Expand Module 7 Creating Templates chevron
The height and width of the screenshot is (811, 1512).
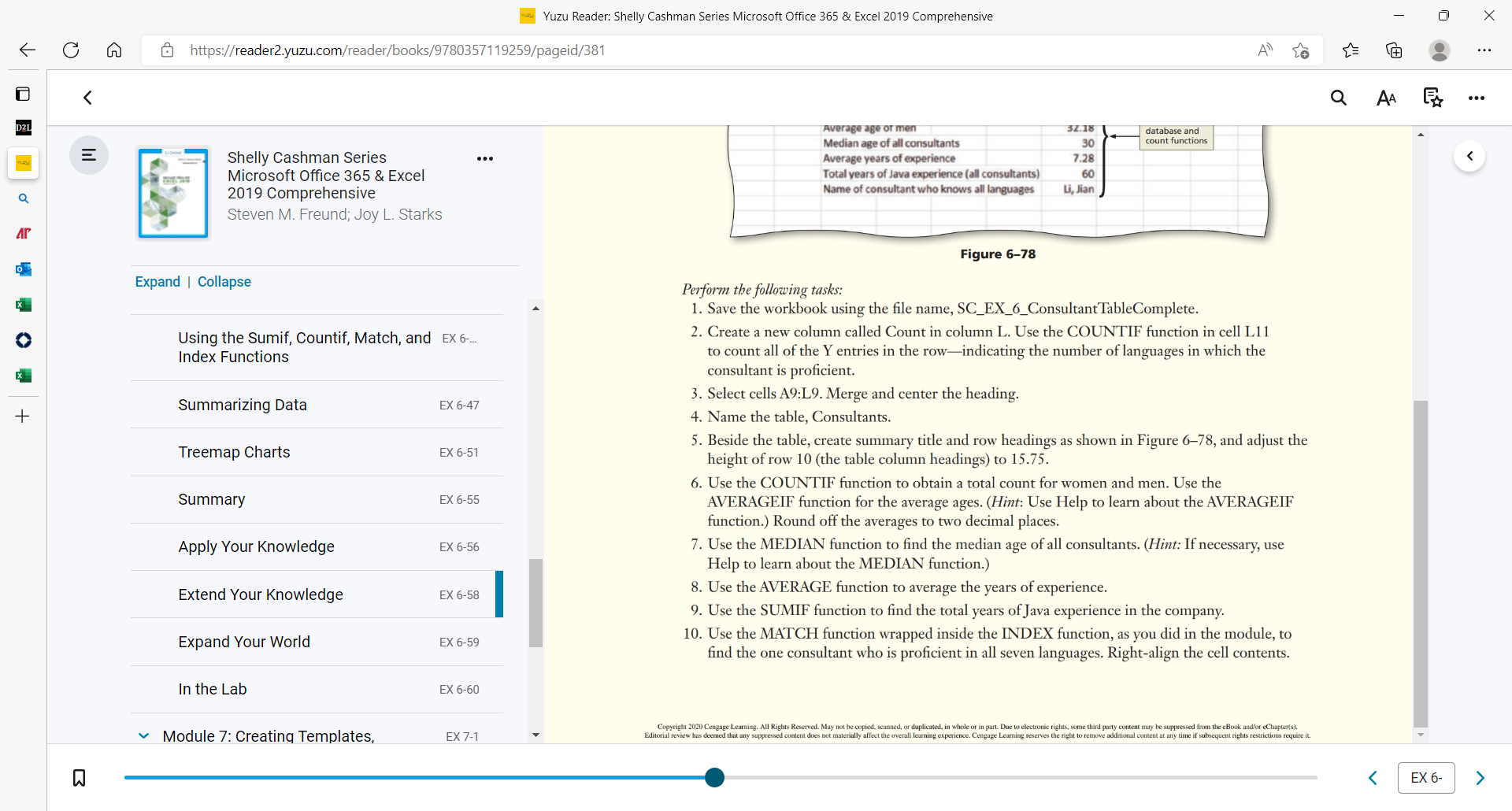click(143, 736)
